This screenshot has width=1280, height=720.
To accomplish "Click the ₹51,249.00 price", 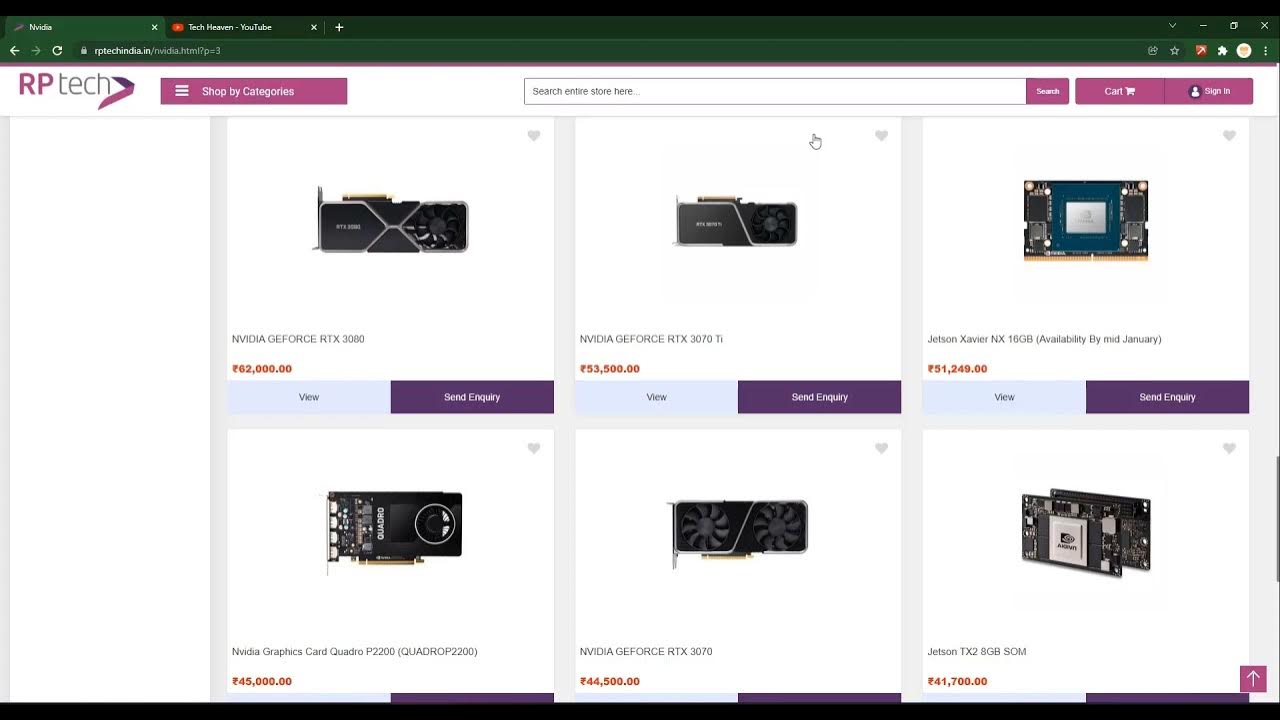I will pyautogui.click(x=957, y=369).
